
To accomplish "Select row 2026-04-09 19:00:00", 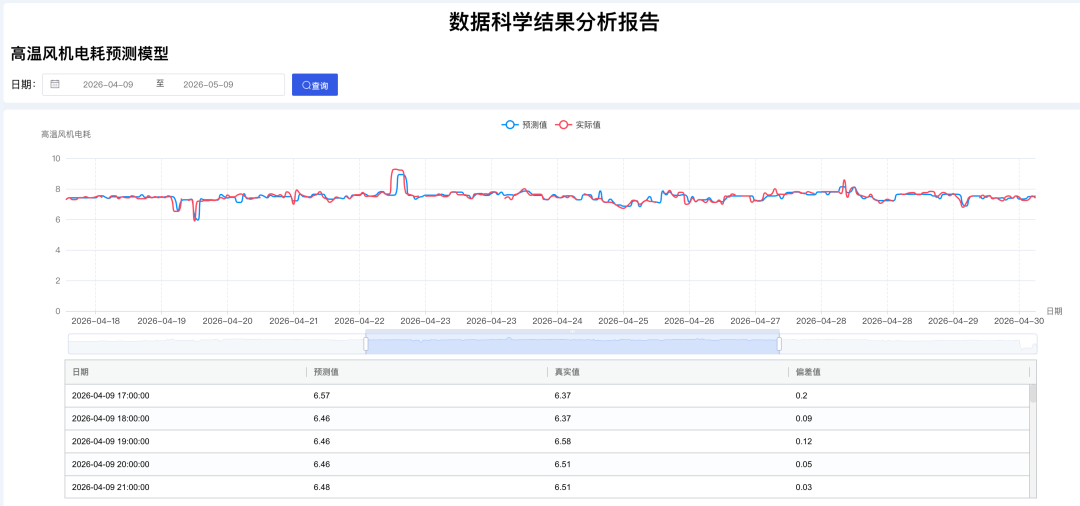I will 548,441.
